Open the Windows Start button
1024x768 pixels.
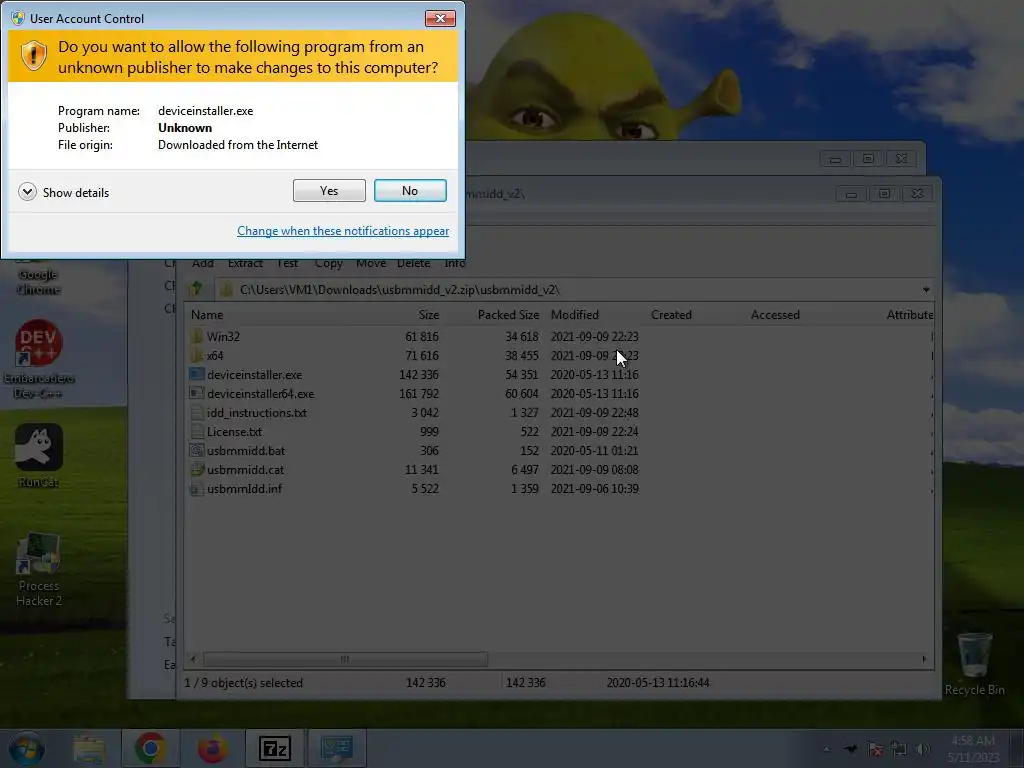click(26, 748)
